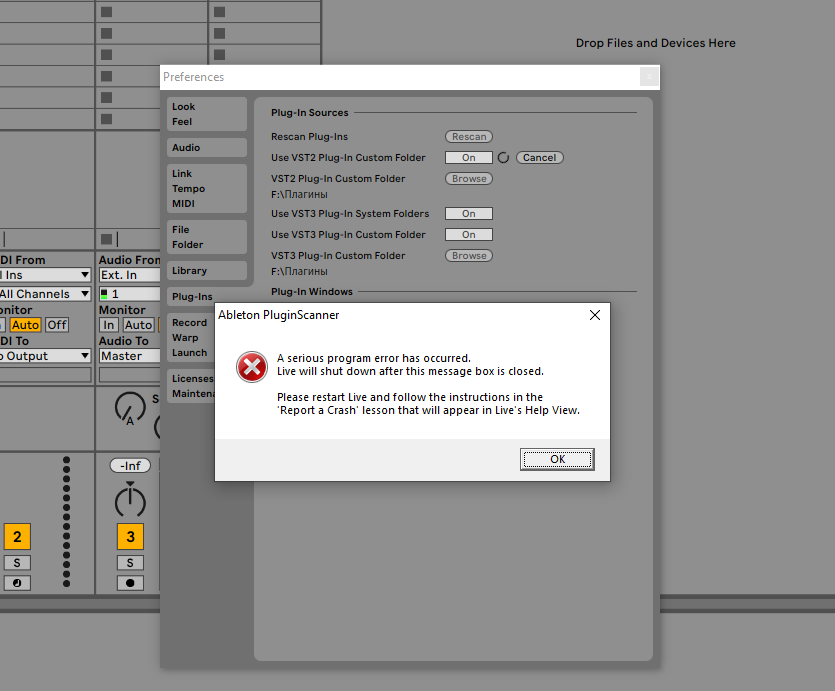Click the error icon in the PluginScanner dialog
Screen dimensions: 835x691
252,367
